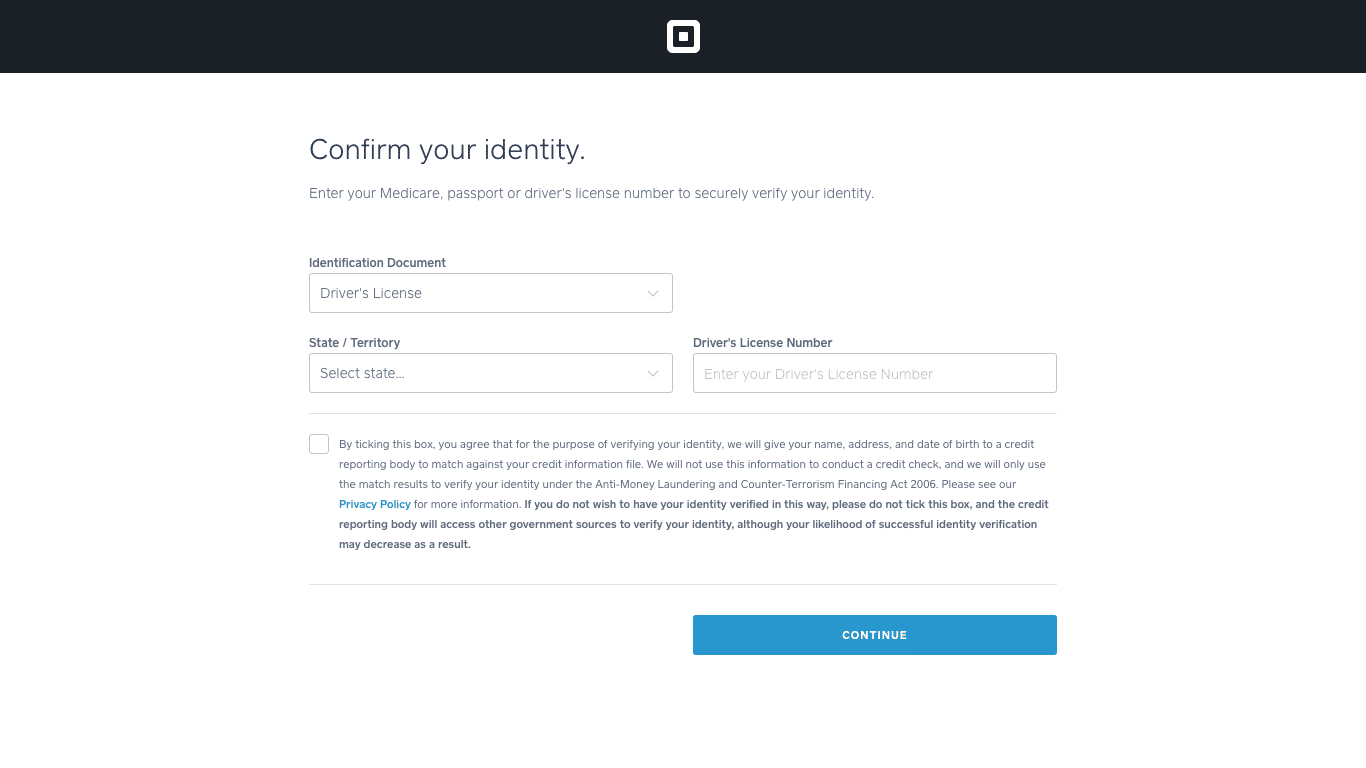This screenshot has height=768, width=1366.
Task: Click the Driver's License Number field label
Action: click(x=762, y=343)
